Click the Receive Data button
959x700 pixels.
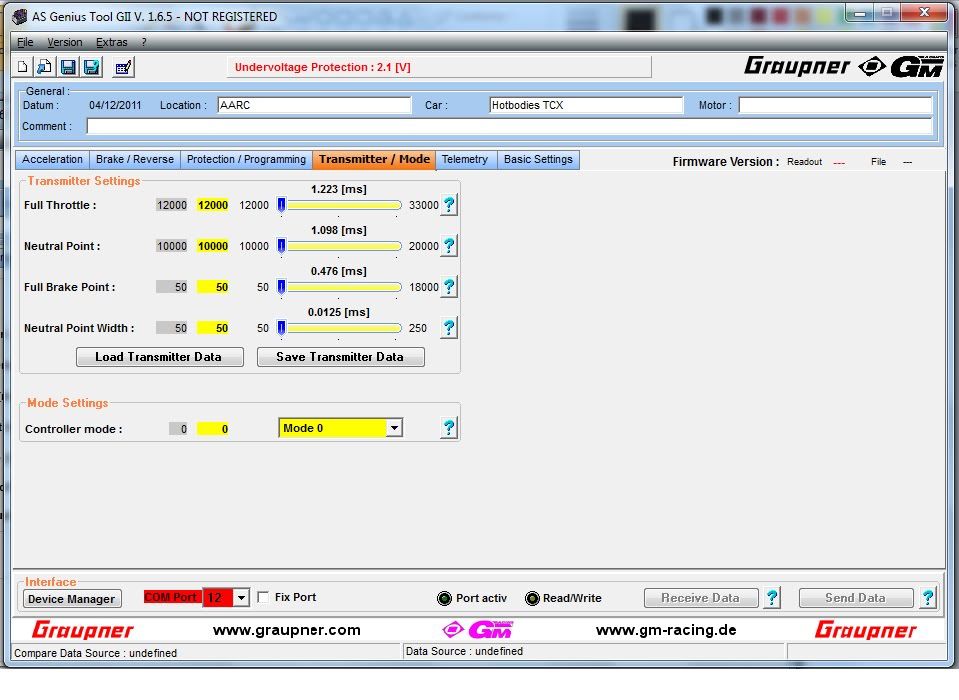click(701, 598)
